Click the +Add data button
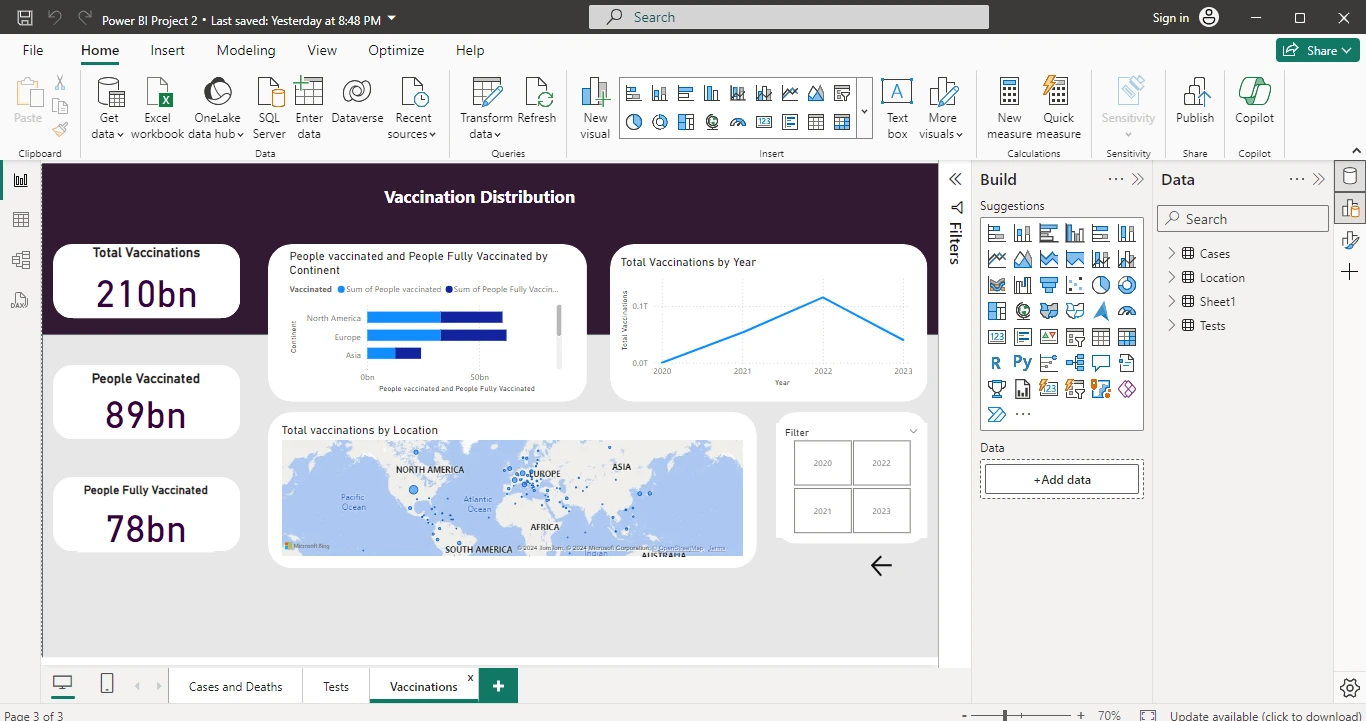 point(1062,480)
